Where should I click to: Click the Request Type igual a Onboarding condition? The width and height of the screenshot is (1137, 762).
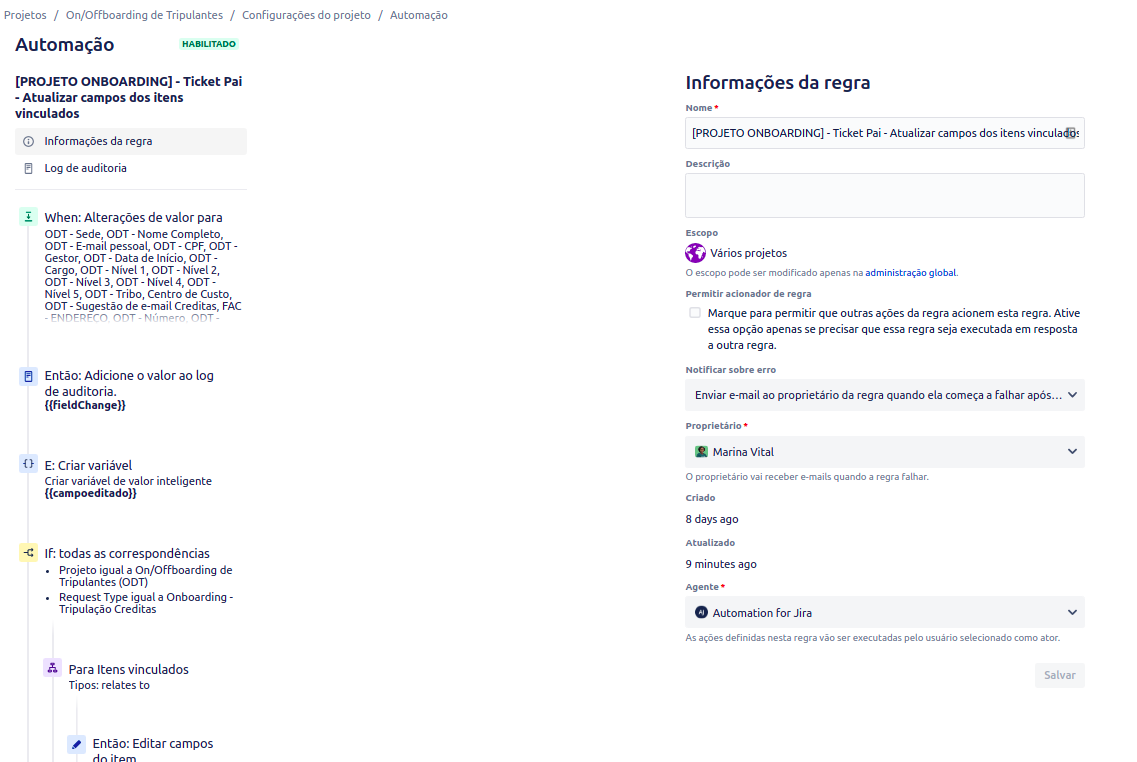coord(146,603)
